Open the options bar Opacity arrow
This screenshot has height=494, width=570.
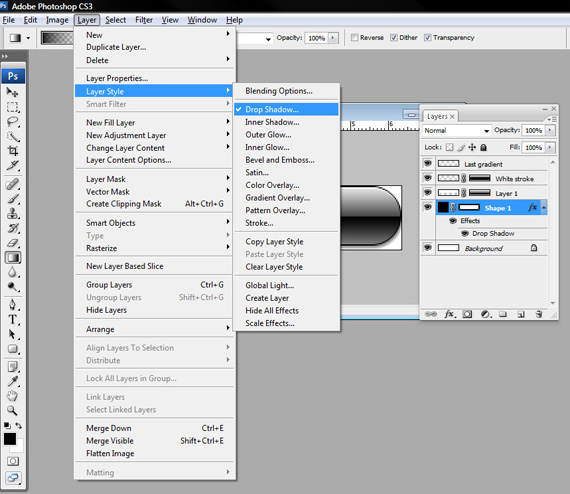click(333, 38)
